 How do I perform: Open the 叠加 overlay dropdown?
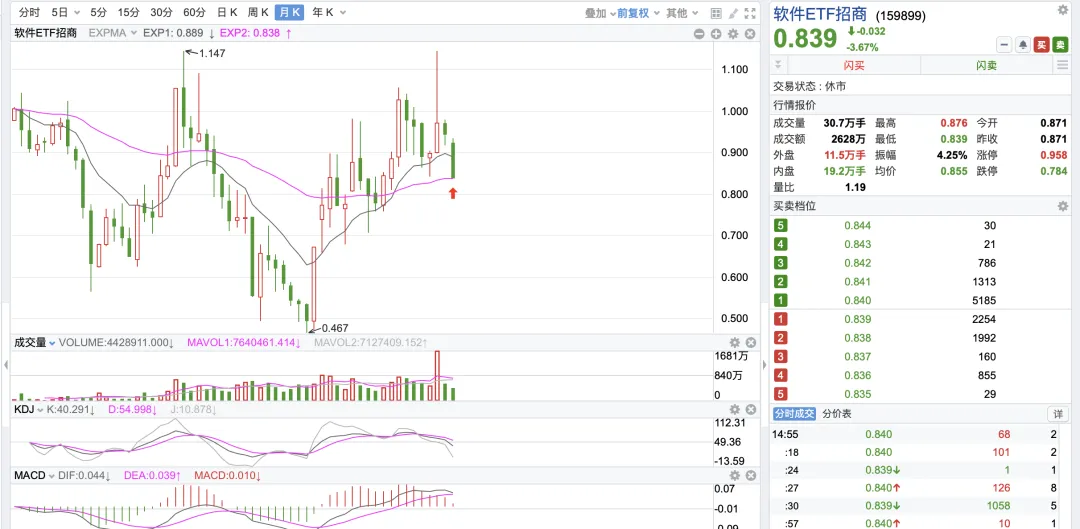tap(599, 12)
